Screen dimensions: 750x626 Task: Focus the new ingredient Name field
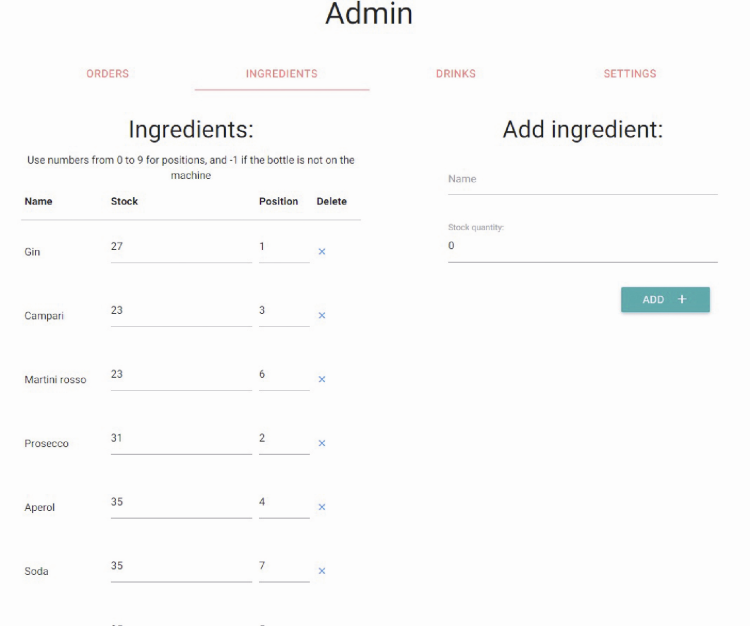[x=582, y=180]
